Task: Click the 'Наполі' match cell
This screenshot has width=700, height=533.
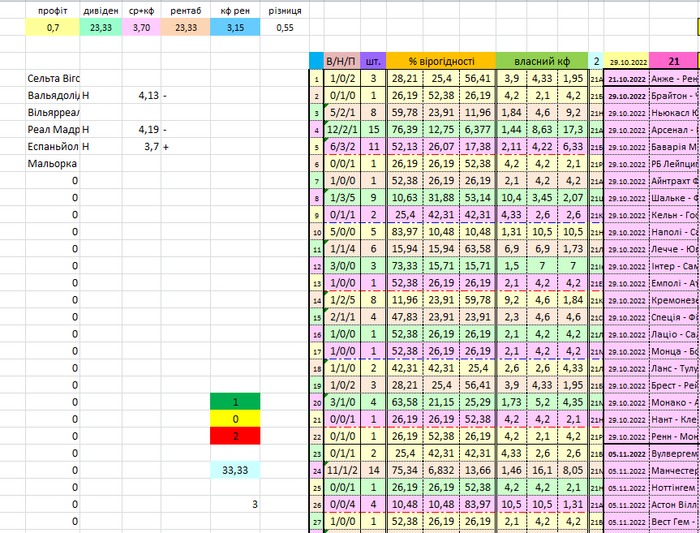Action: point(674,232)
